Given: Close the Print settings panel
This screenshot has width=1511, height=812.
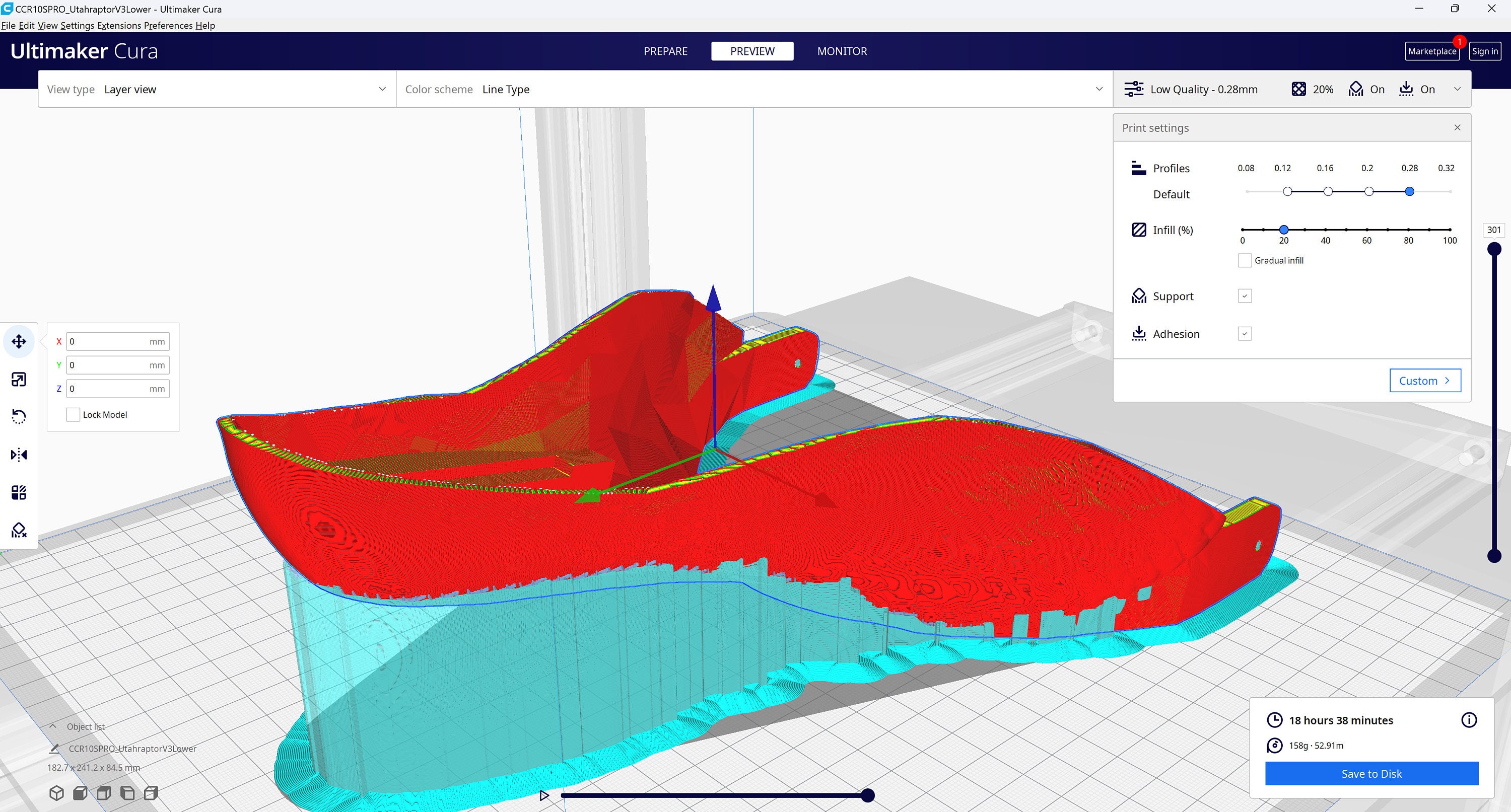Looking at the screenshot, I should (1458, 128).
